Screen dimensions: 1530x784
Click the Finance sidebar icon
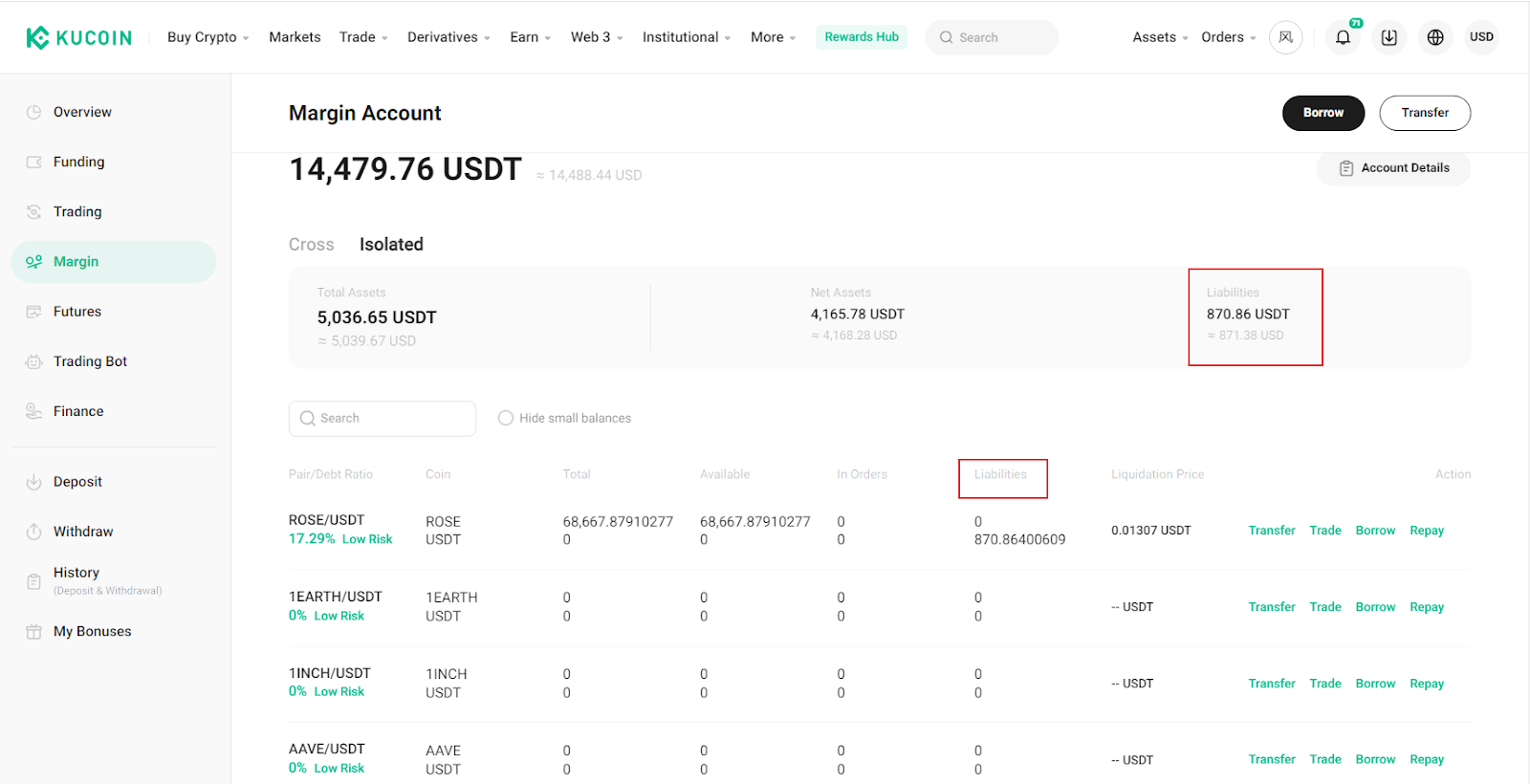pos(34,411)
